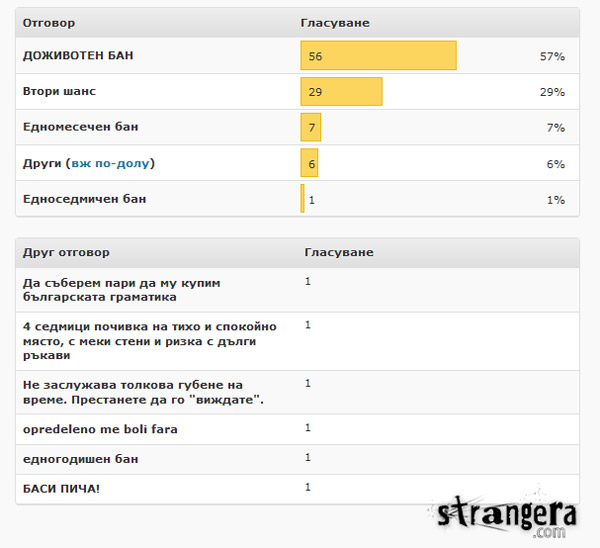
Task: Click the 'вж по-долу' link
Action: (x=111, y=163)
